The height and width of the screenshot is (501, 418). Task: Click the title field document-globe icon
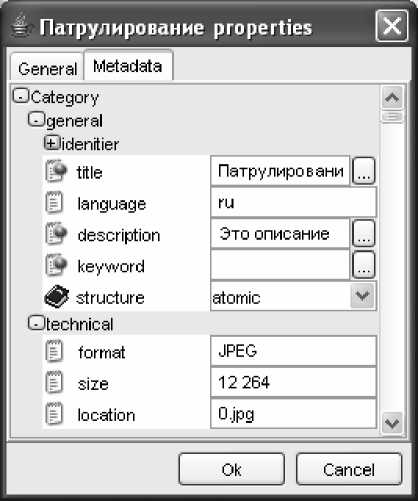56,171
